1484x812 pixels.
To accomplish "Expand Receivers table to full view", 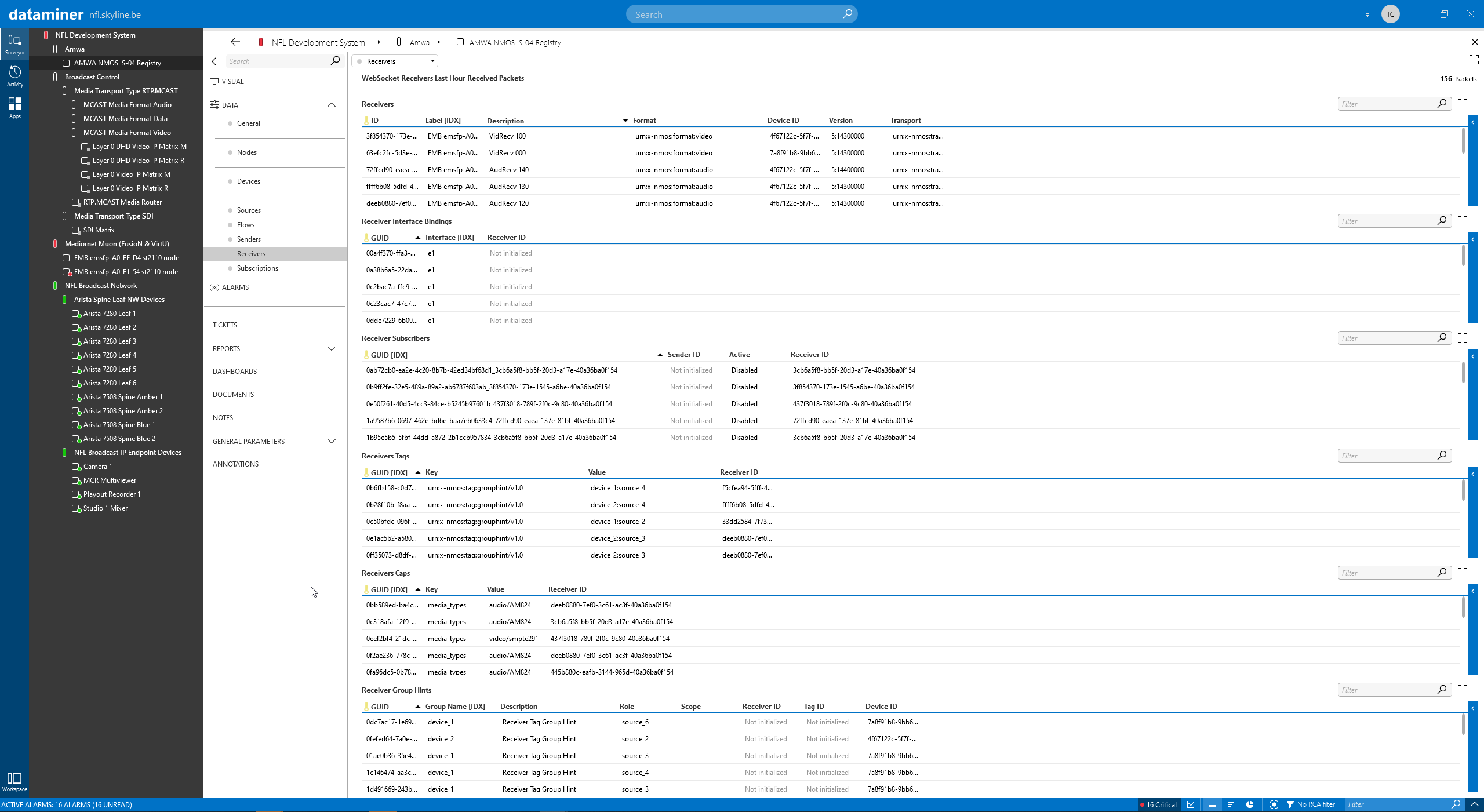I will (x=1463, y=104).
